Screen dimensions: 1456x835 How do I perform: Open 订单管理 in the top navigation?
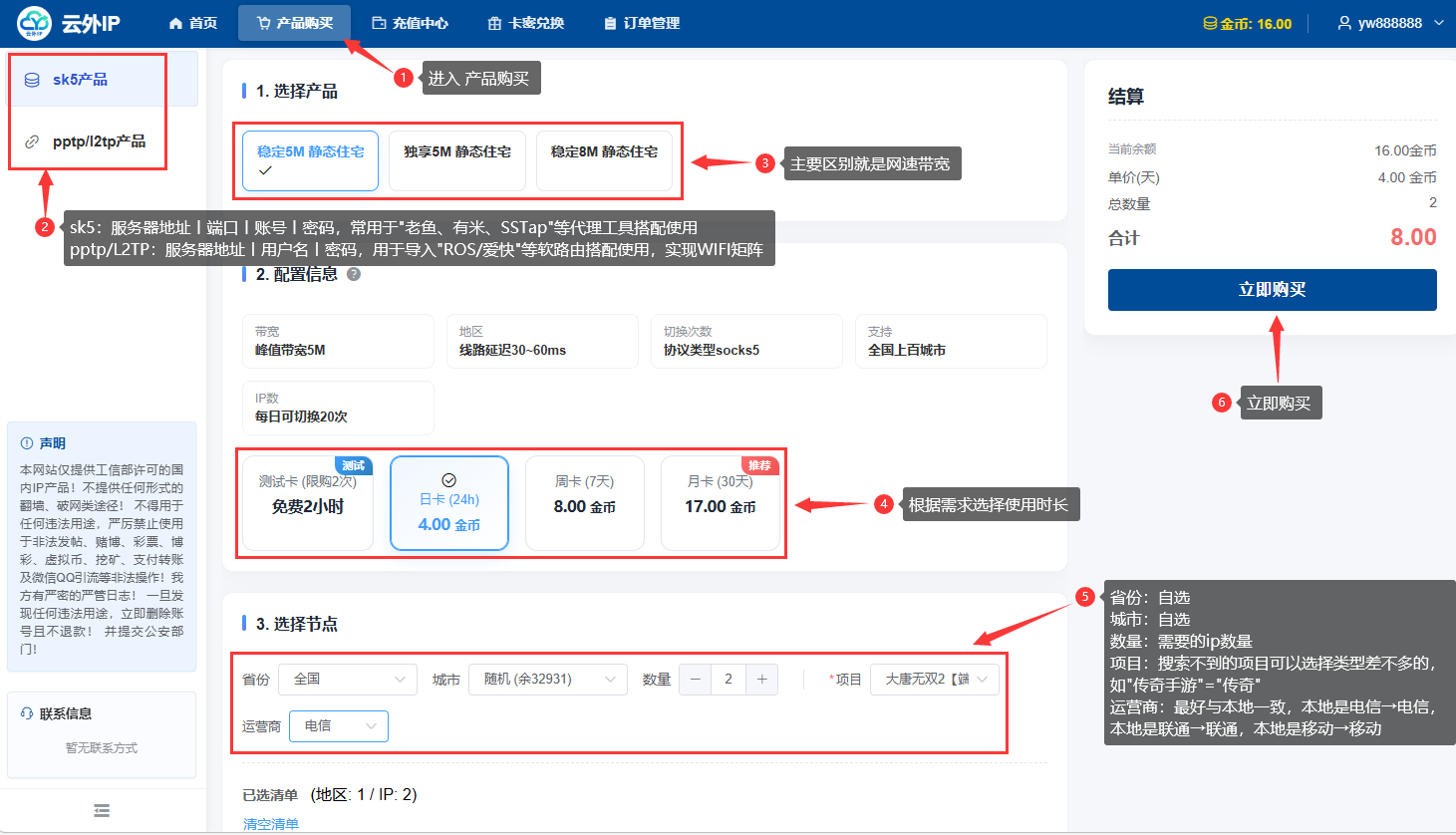(642, 23)
